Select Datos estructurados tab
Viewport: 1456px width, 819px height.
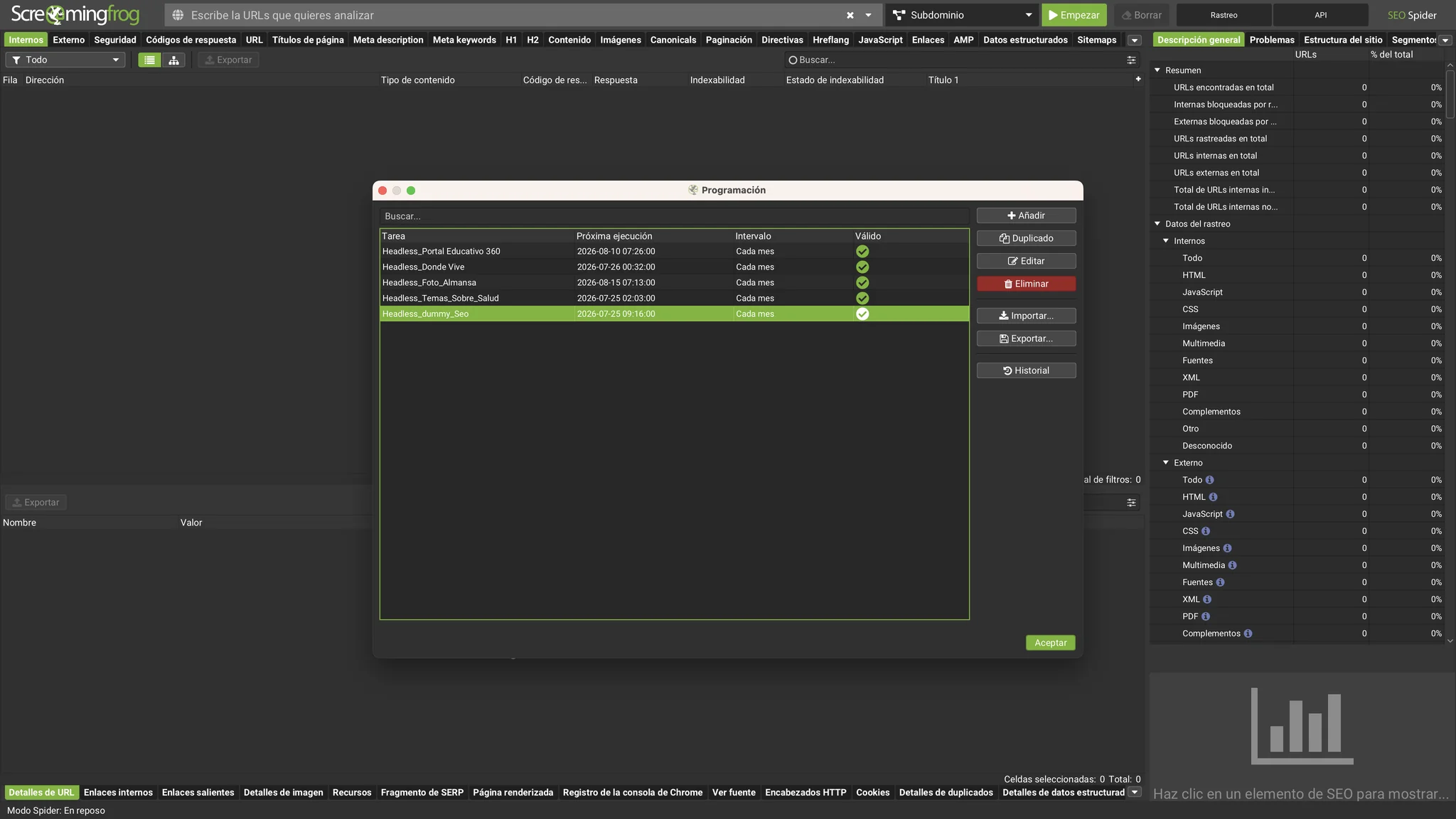1025,40
